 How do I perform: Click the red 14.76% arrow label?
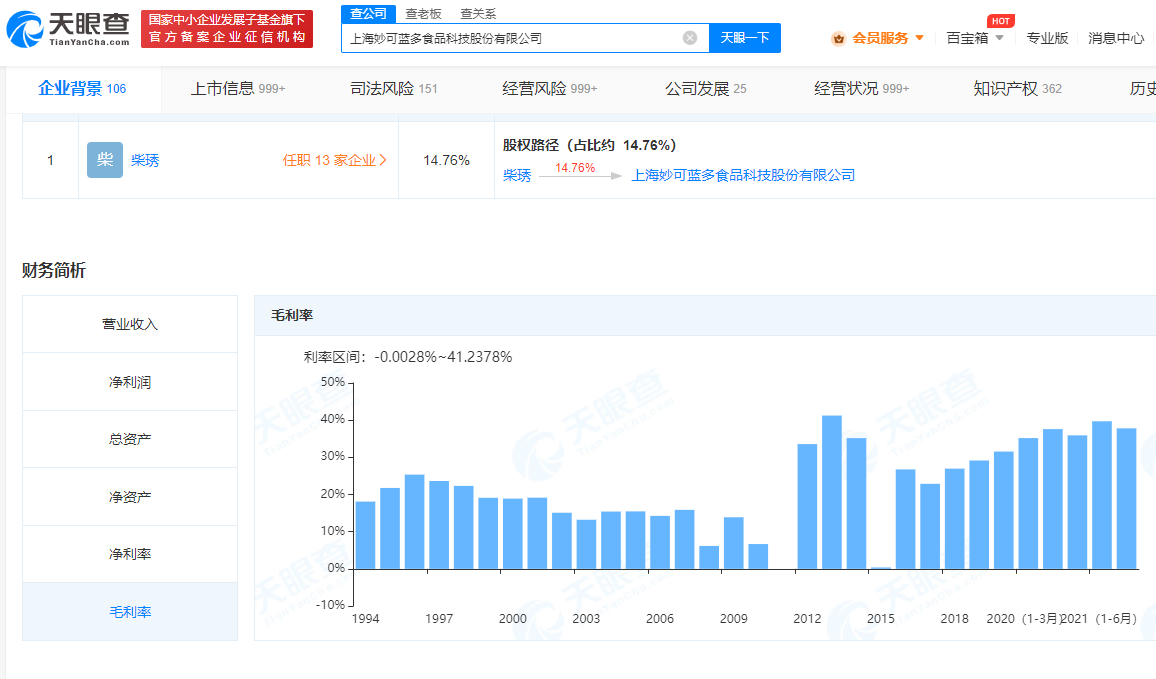575,168
